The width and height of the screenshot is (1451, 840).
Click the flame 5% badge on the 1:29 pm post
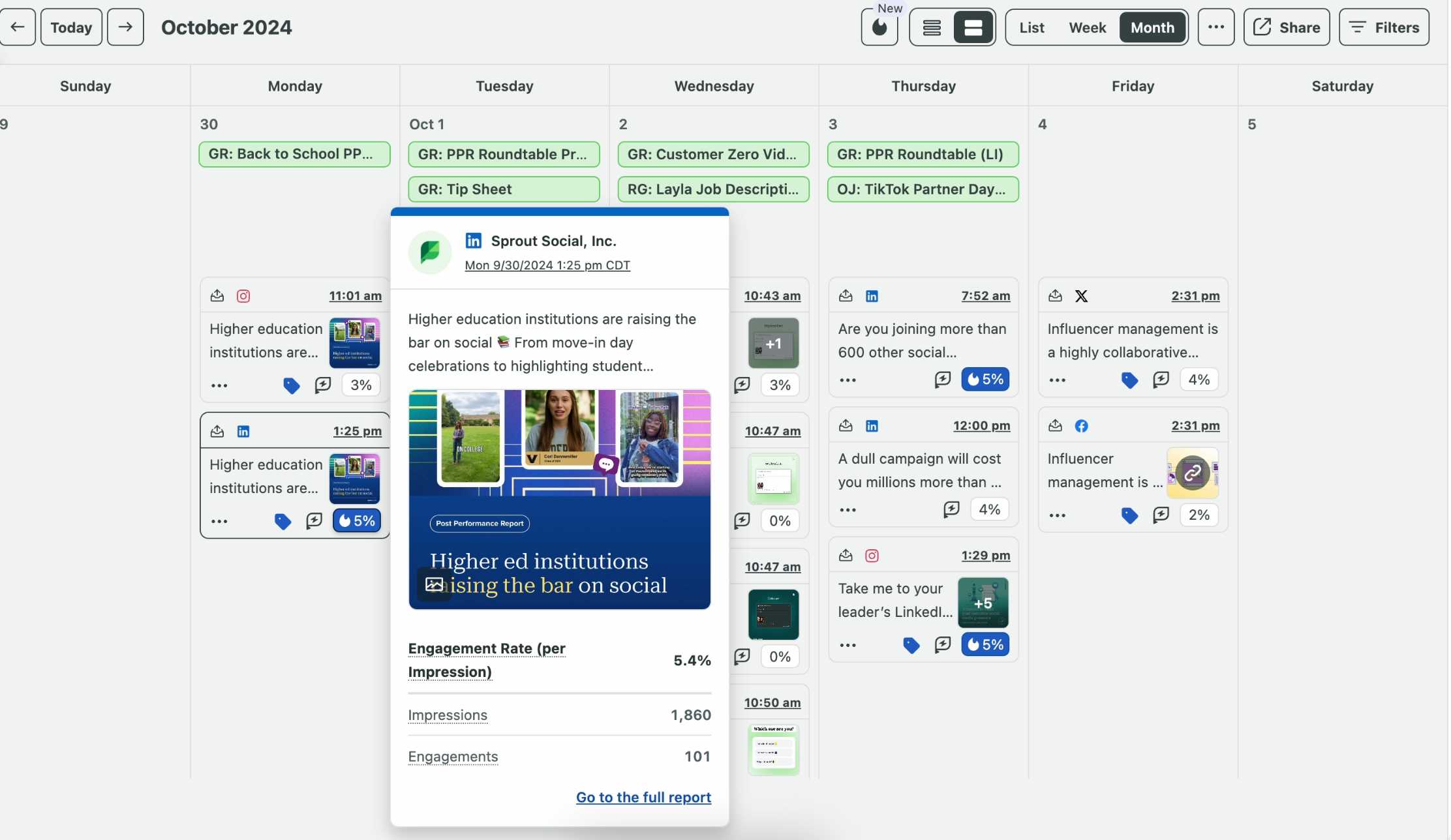point(985,645)
